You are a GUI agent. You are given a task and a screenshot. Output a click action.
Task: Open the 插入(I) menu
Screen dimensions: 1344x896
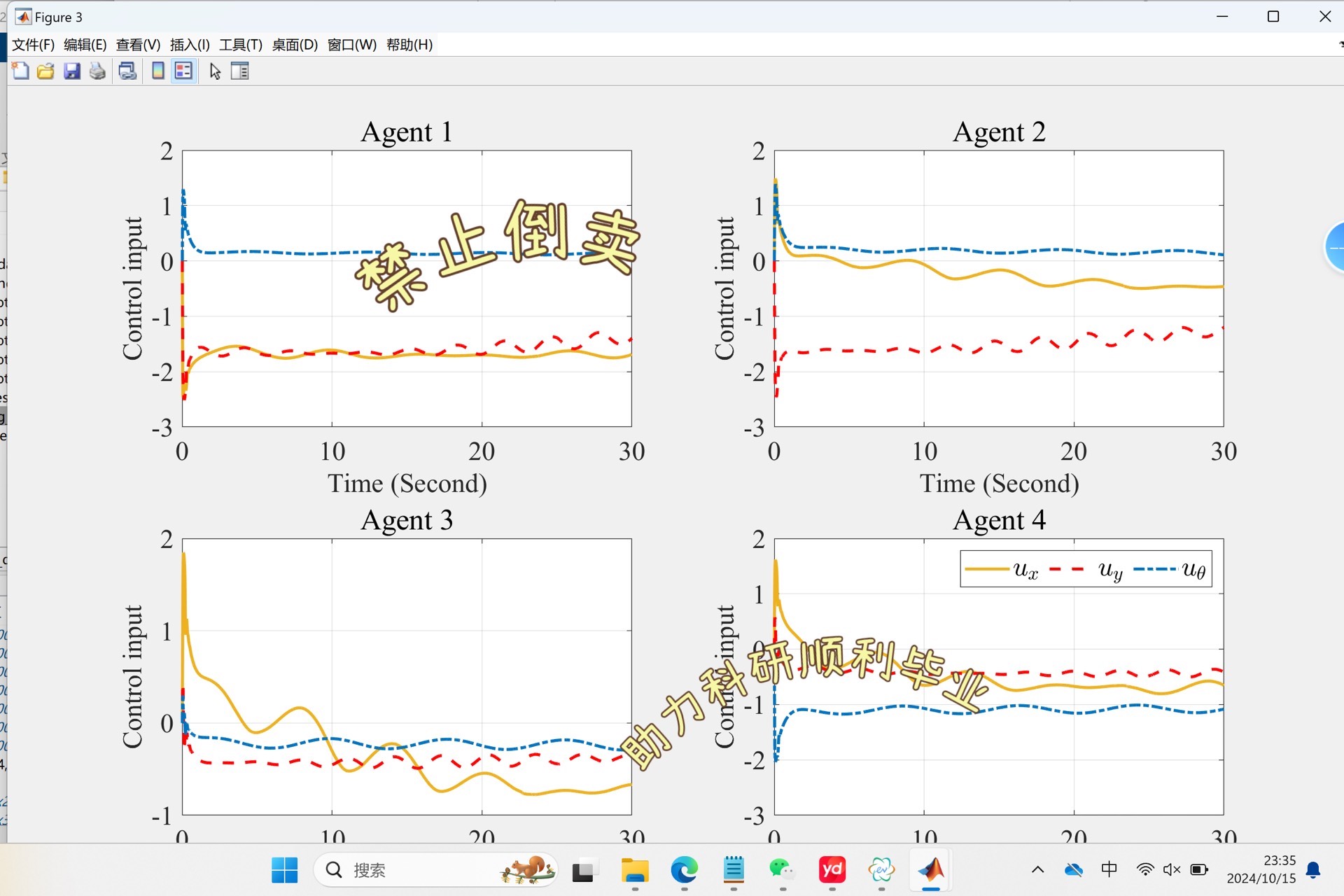coord(189,45)
